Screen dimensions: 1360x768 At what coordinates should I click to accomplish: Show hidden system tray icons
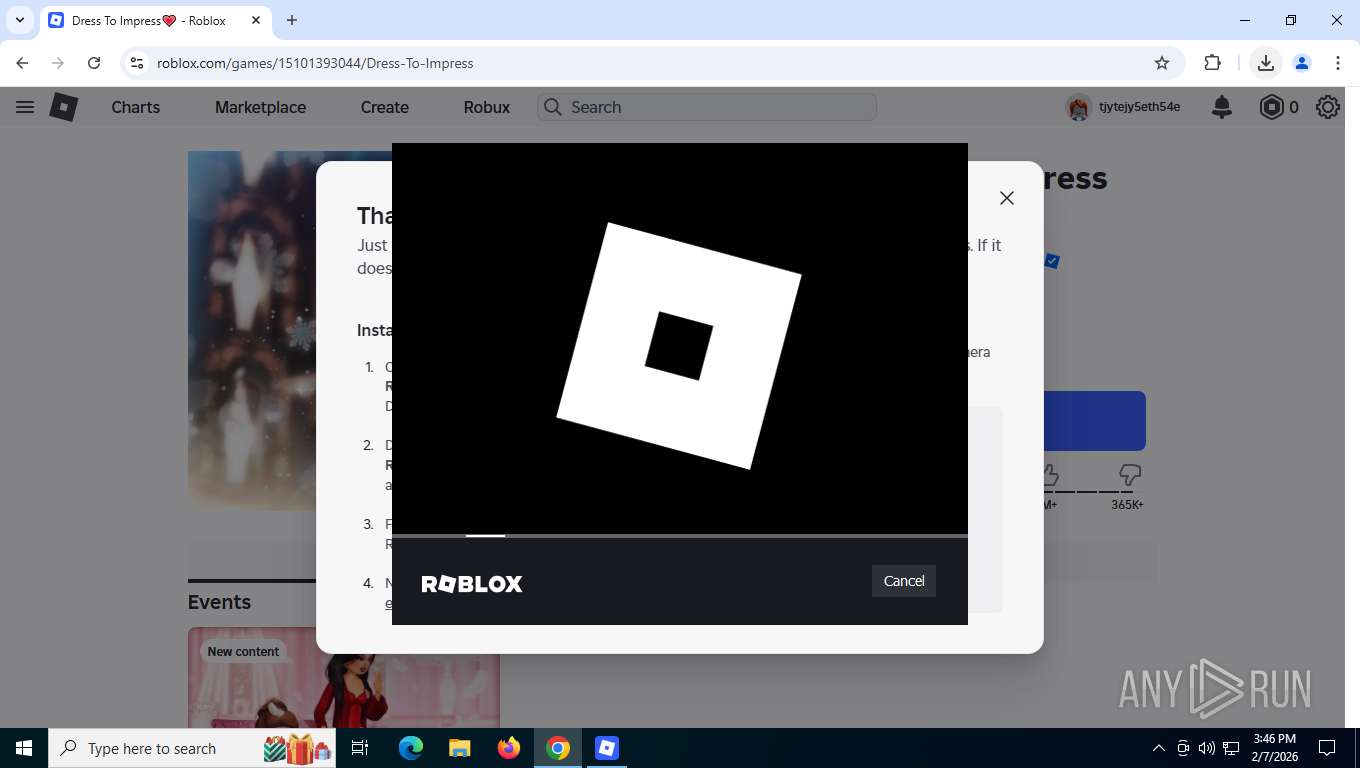(1159, 748)
